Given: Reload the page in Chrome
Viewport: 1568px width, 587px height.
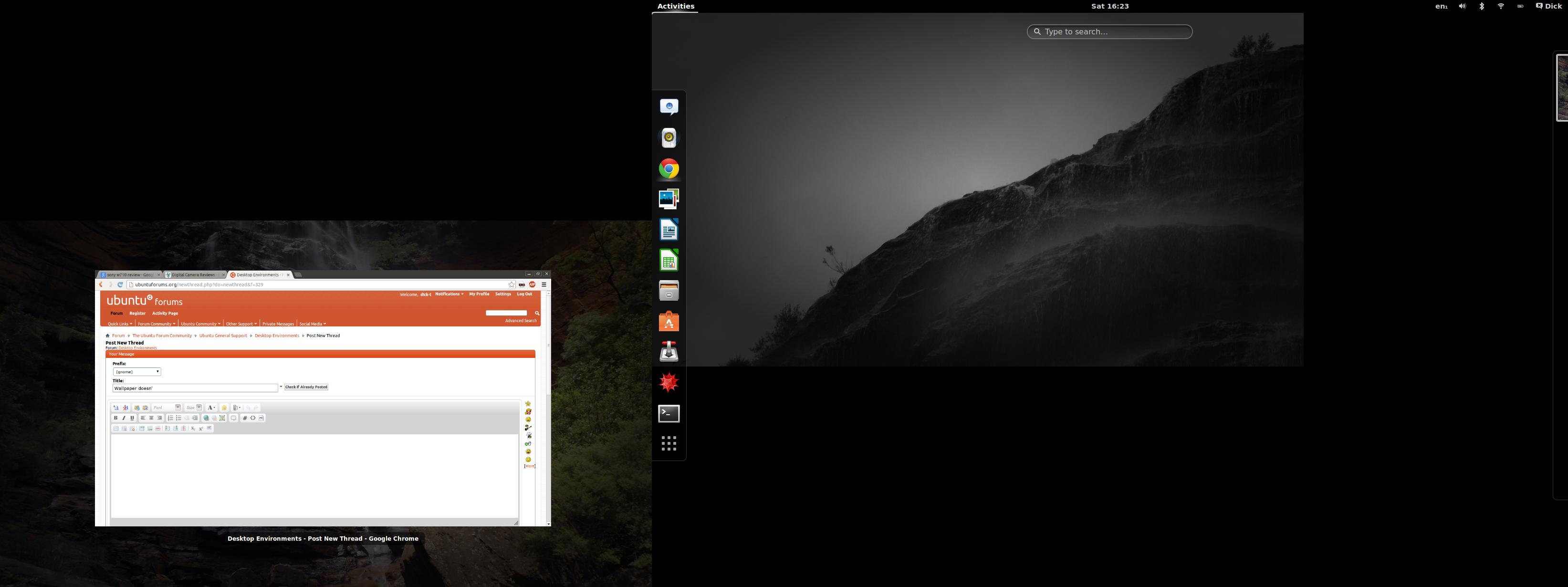Looking at the screenshot, I should point(120,284).
